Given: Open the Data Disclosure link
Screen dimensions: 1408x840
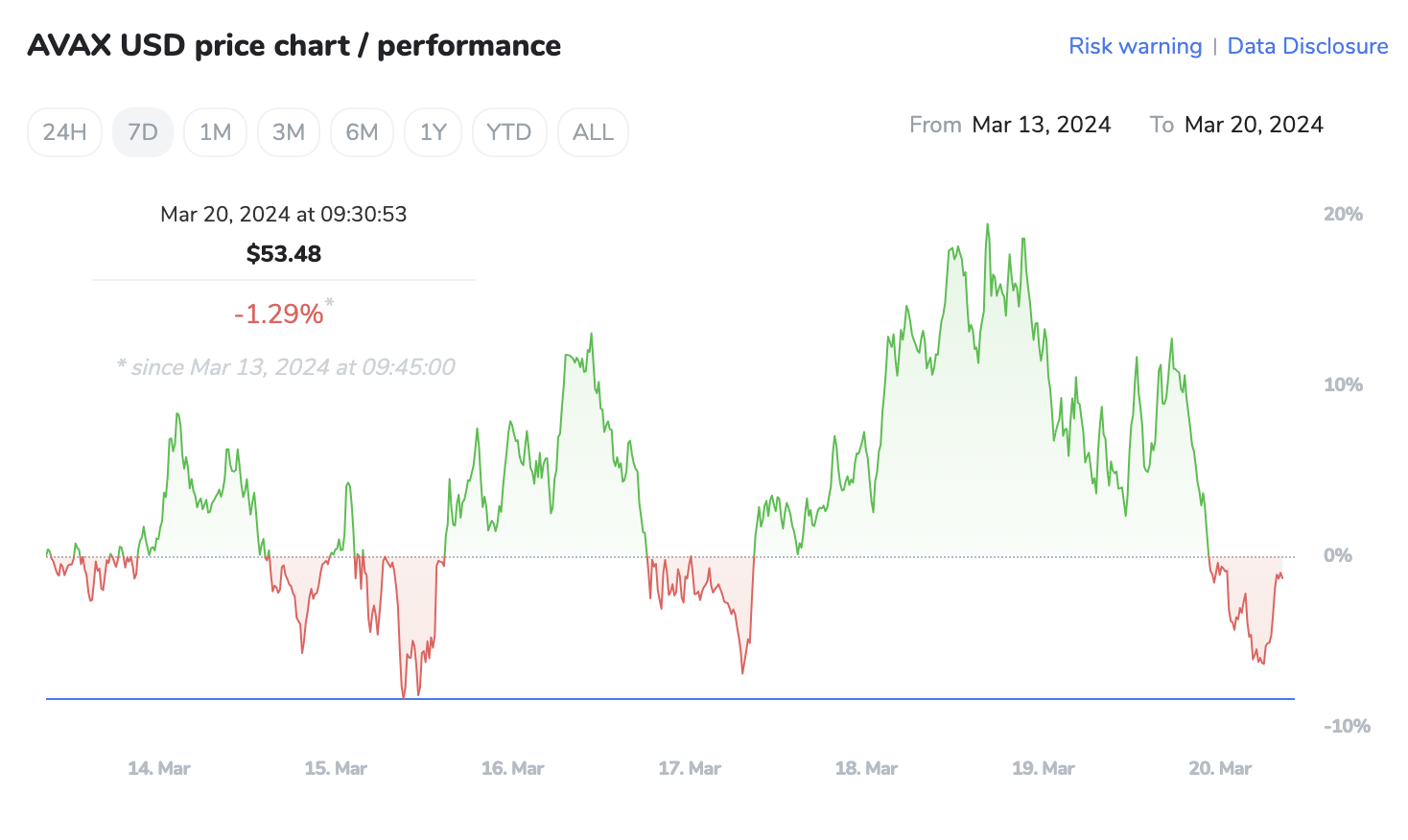Looking at the screenshot, I should pyautogui.click(x=1307, y=46).
